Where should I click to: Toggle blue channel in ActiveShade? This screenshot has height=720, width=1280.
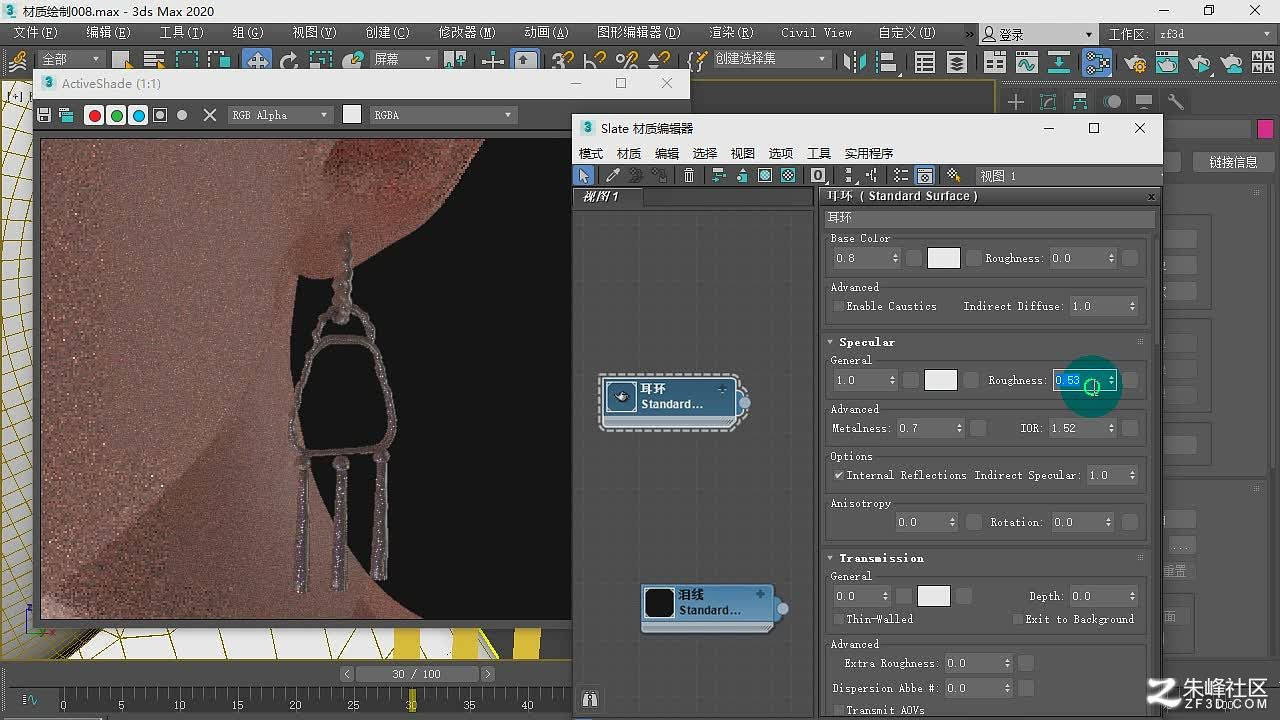(138, 115)
